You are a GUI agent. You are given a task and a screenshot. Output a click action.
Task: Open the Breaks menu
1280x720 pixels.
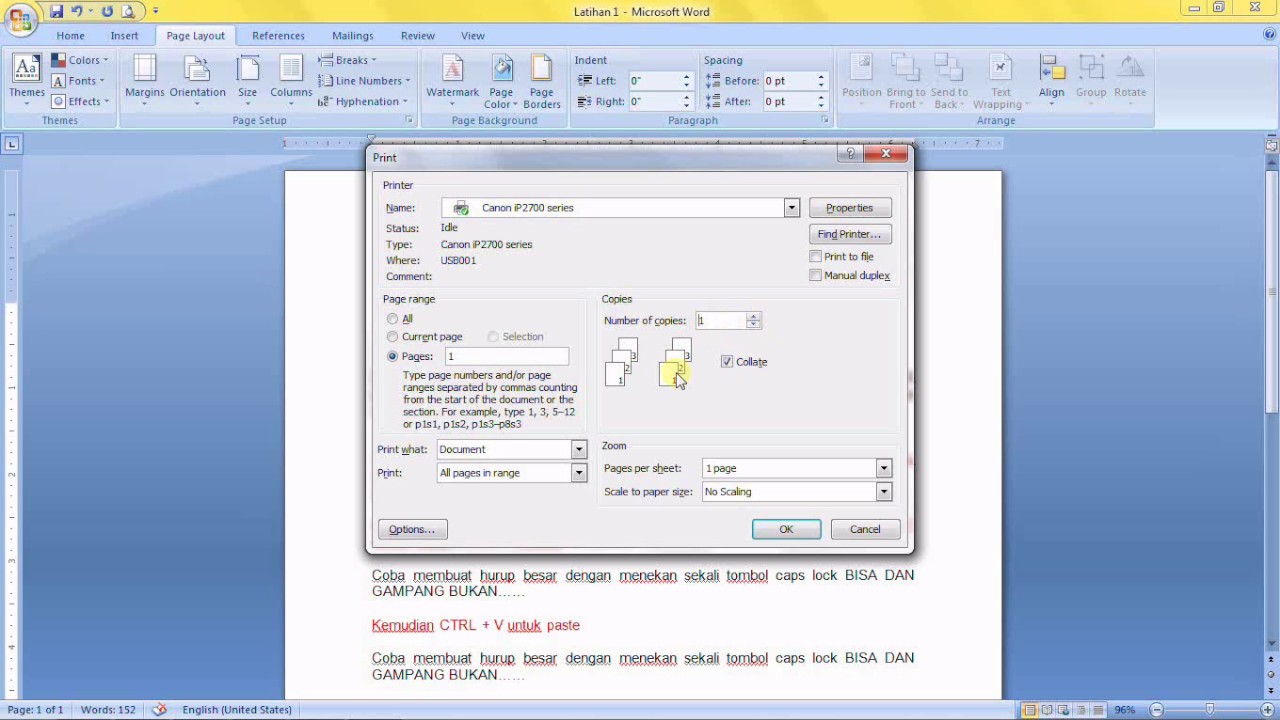(x=347, y=60)
